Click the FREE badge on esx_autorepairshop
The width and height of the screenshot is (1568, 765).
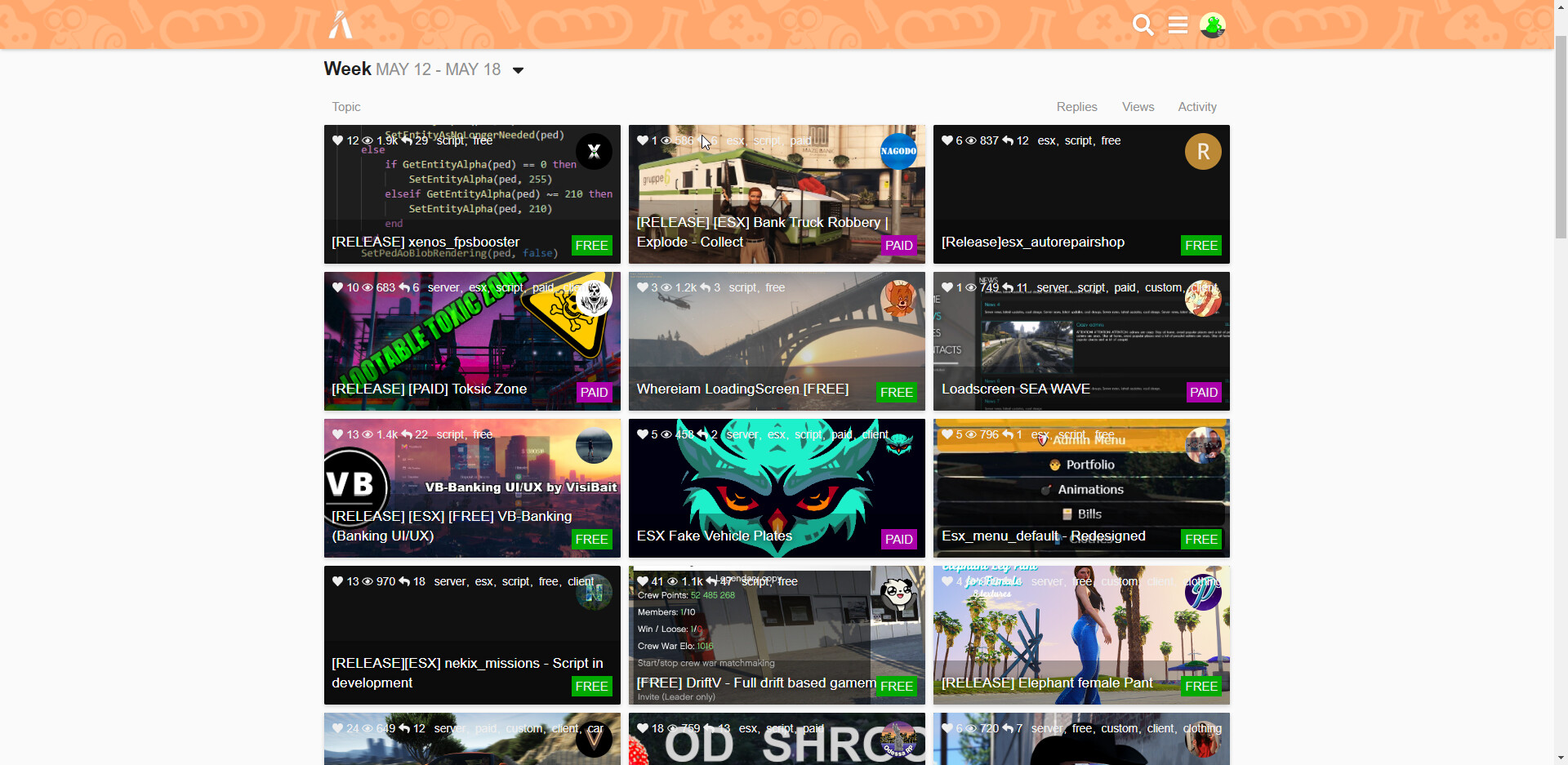(x=1201, y=245)
